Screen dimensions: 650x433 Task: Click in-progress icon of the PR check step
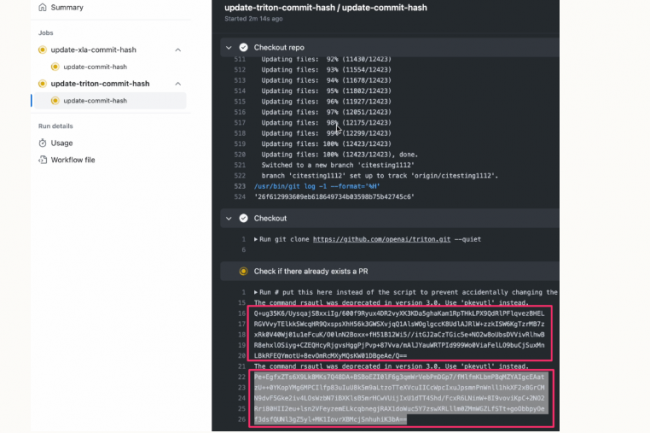click(x=242, y=271)
